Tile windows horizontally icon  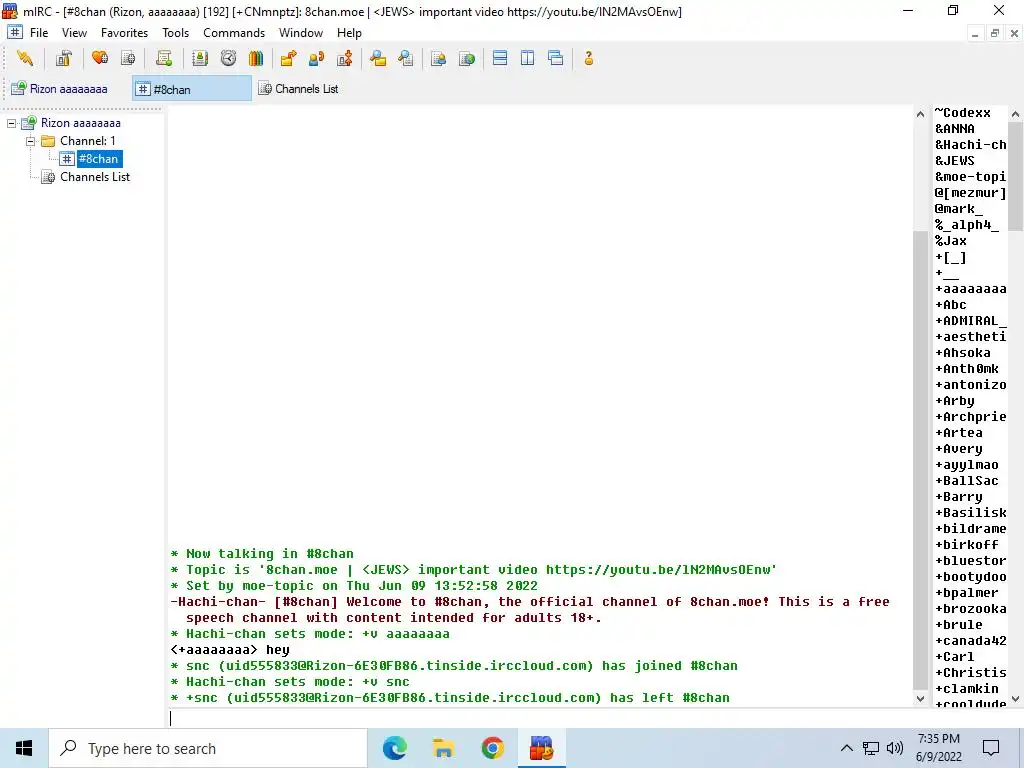[x=500, y=58]
